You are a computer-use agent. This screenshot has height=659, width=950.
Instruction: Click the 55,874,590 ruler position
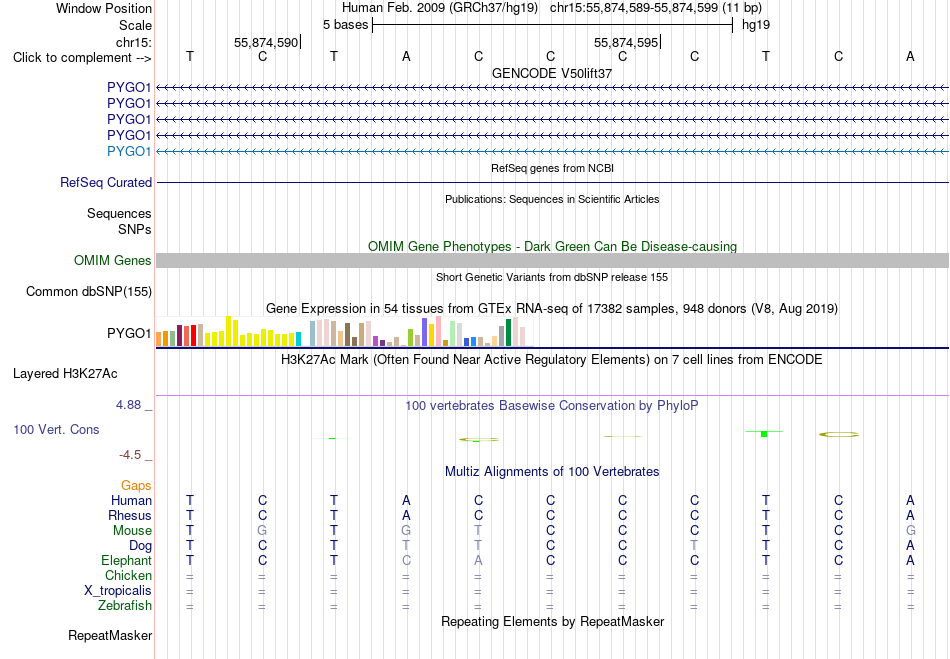point(266,42)
